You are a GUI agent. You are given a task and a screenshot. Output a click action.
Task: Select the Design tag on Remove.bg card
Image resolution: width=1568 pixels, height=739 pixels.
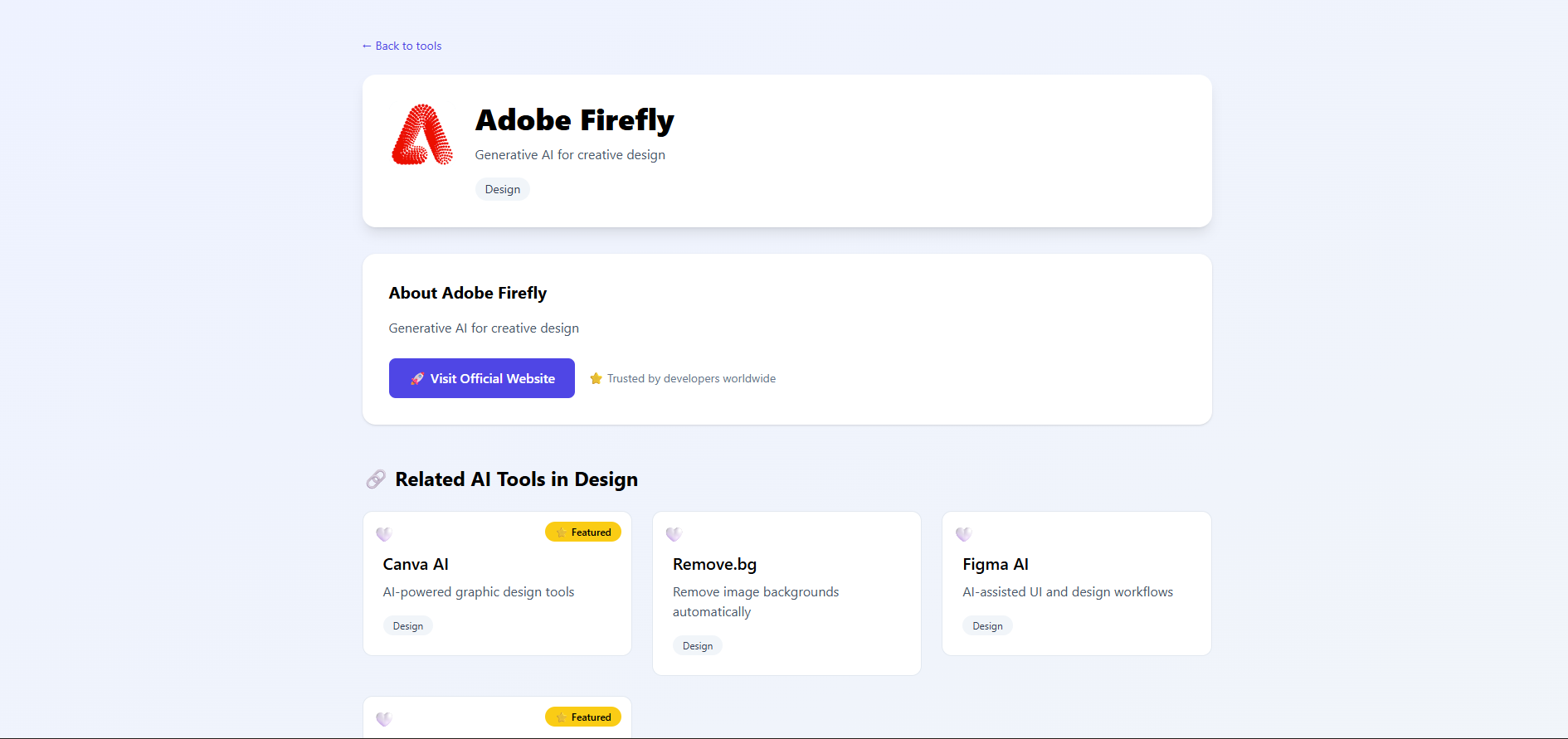click(698, 646)
